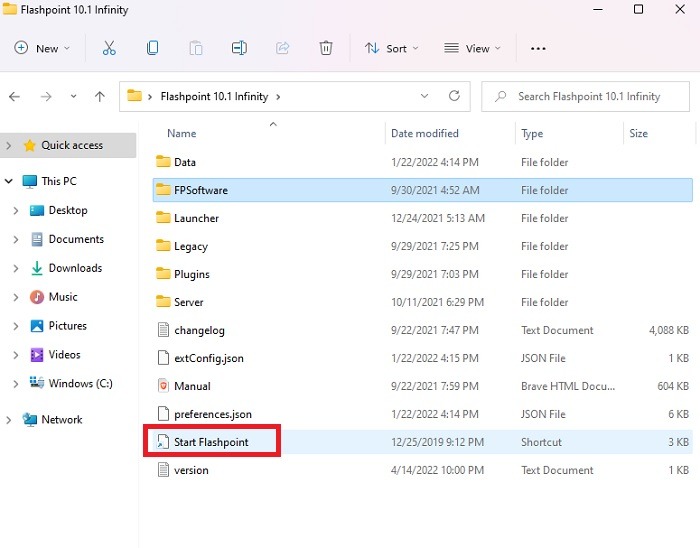Select the Start Flashpoint file name
Screen dimensions: 700x548
(x=211, y=442)
